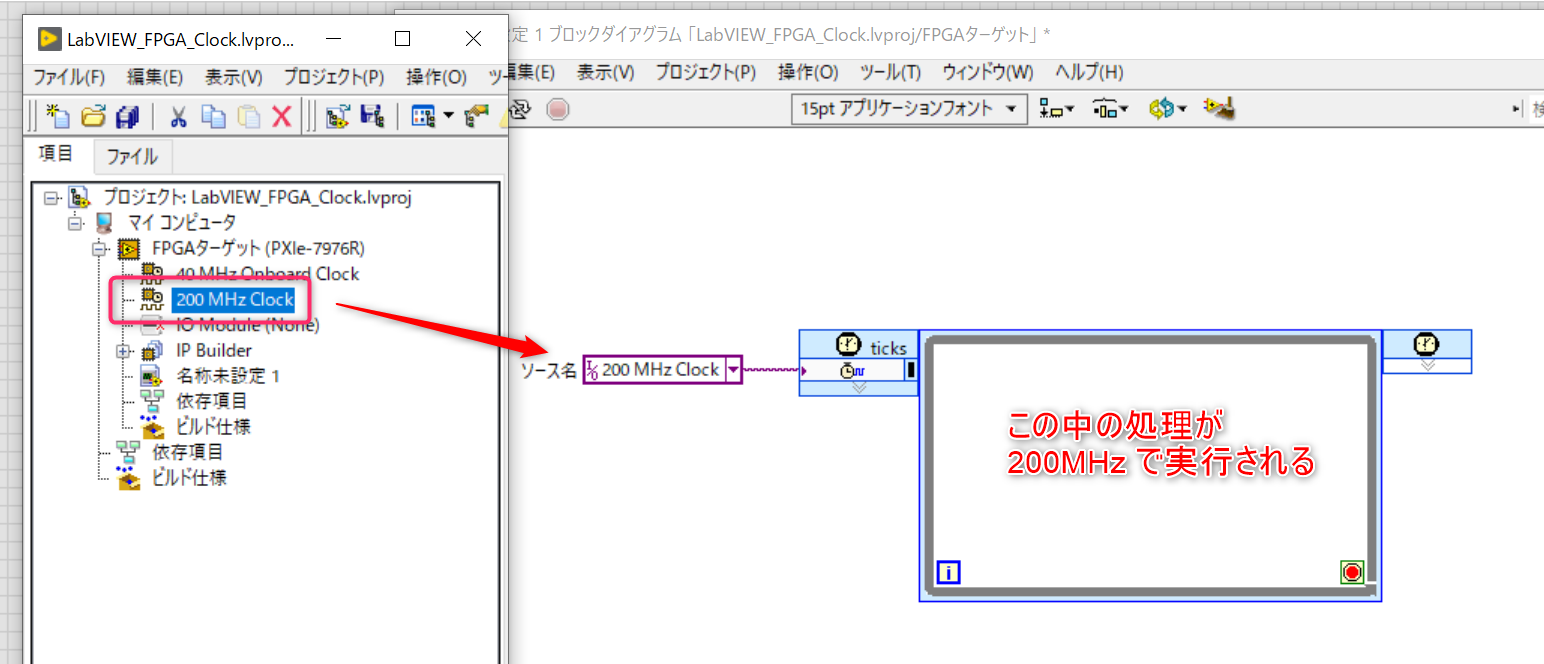Click the 200 MHz Clock item icon
Image resolution: width=1544 pixels, height=664 pixels.
pos(153,299)
